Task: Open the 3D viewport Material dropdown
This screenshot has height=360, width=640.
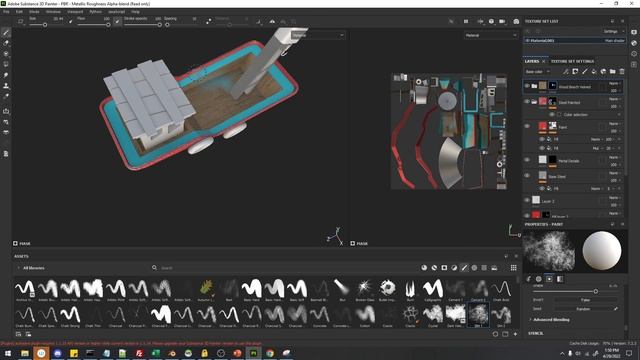Action: point(318,36)
